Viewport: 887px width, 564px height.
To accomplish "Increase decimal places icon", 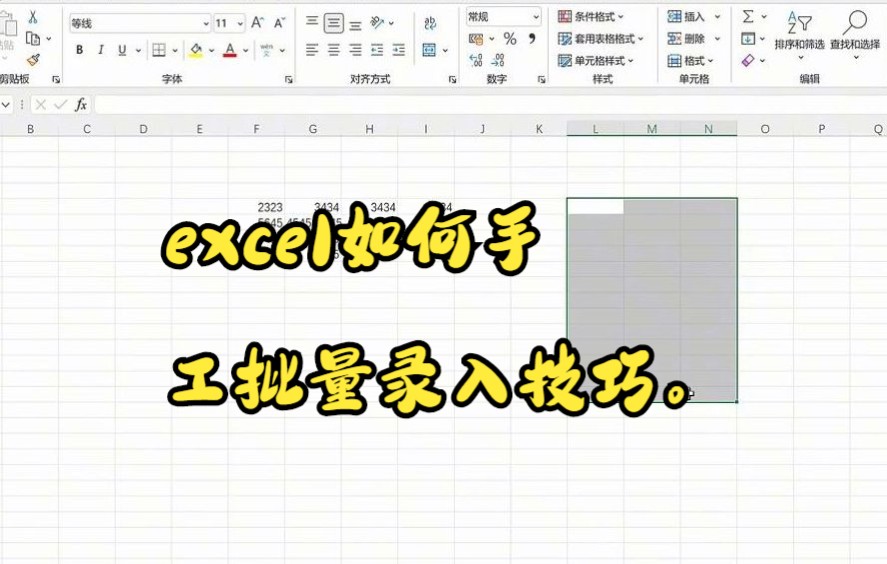I will (476, 59).
